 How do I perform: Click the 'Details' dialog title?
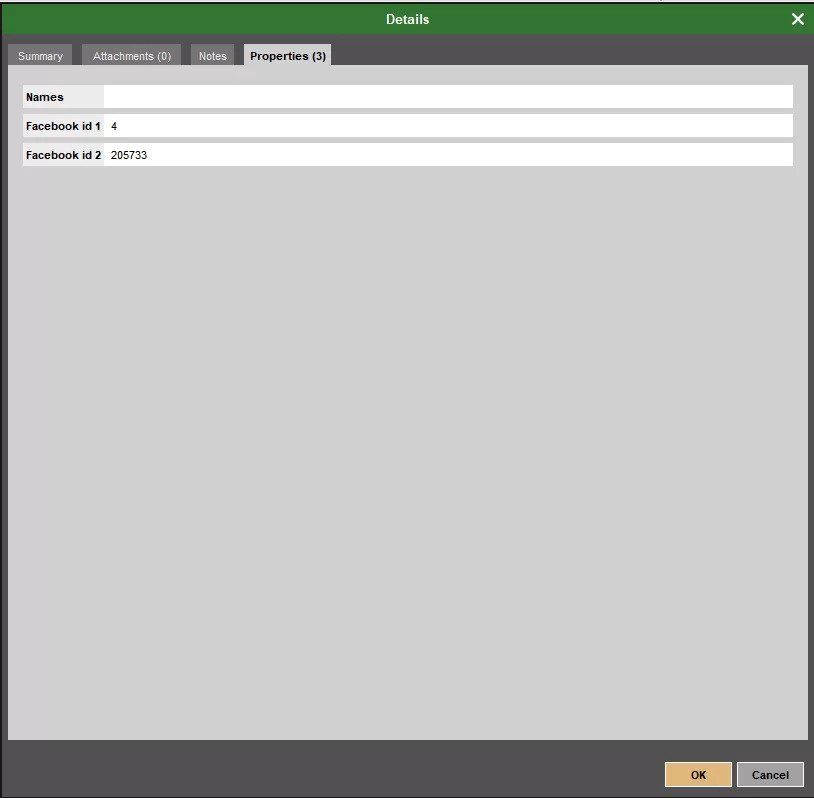408,19
